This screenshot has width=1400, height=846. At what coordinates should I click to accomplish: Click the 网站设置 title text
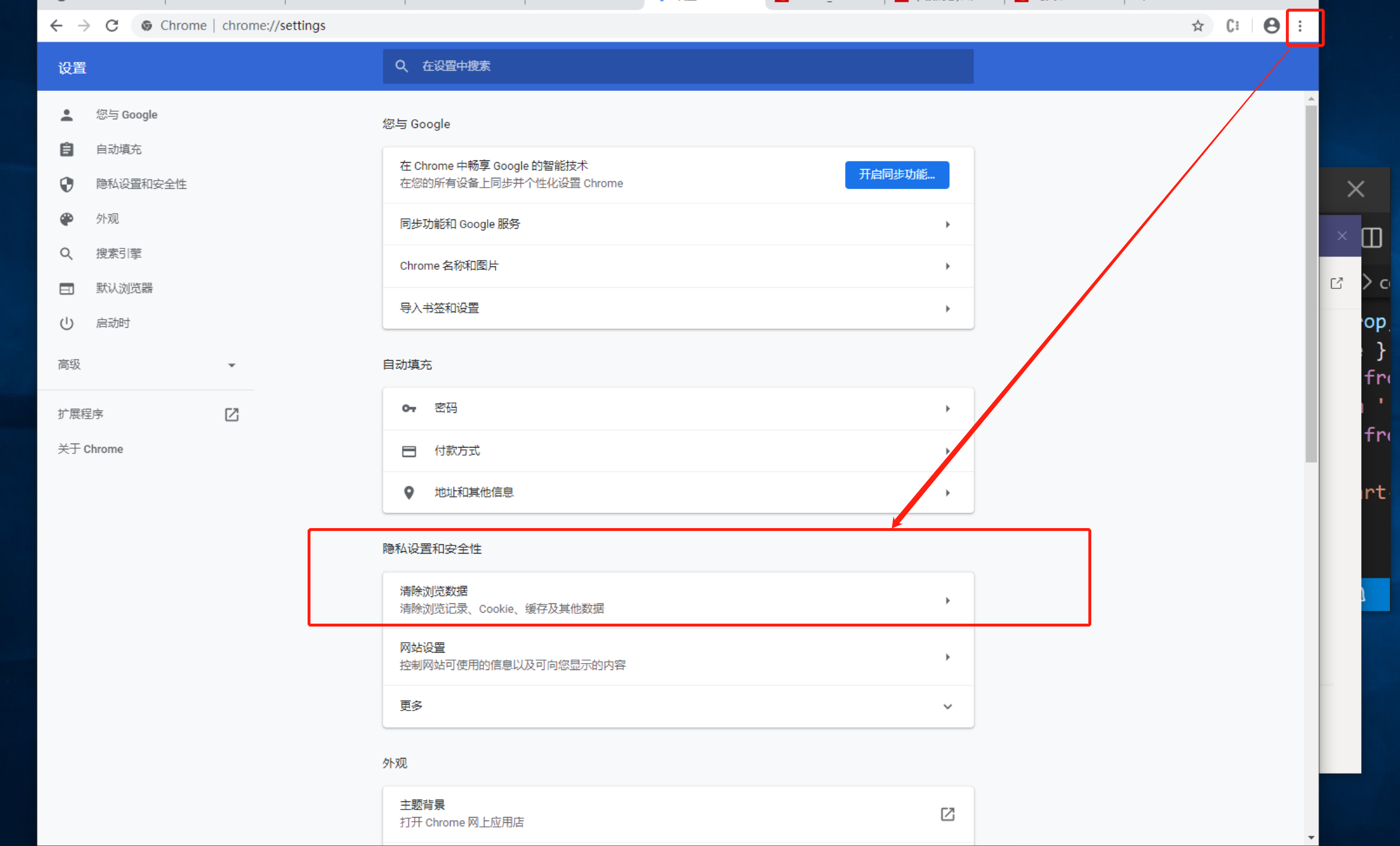[422, 647]
